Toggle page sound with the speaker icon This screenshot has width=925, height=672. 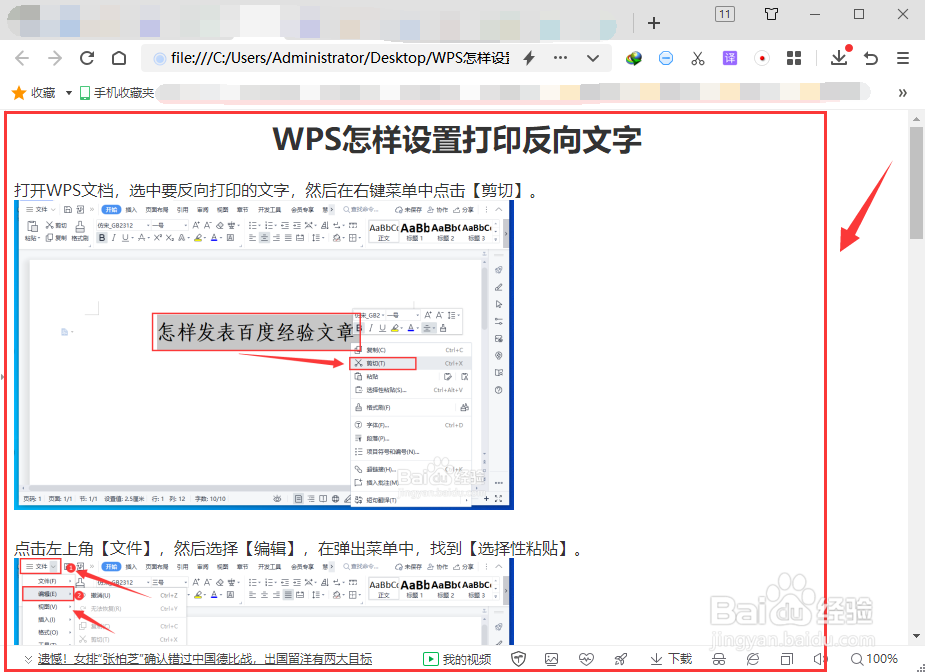coord(820,659)
